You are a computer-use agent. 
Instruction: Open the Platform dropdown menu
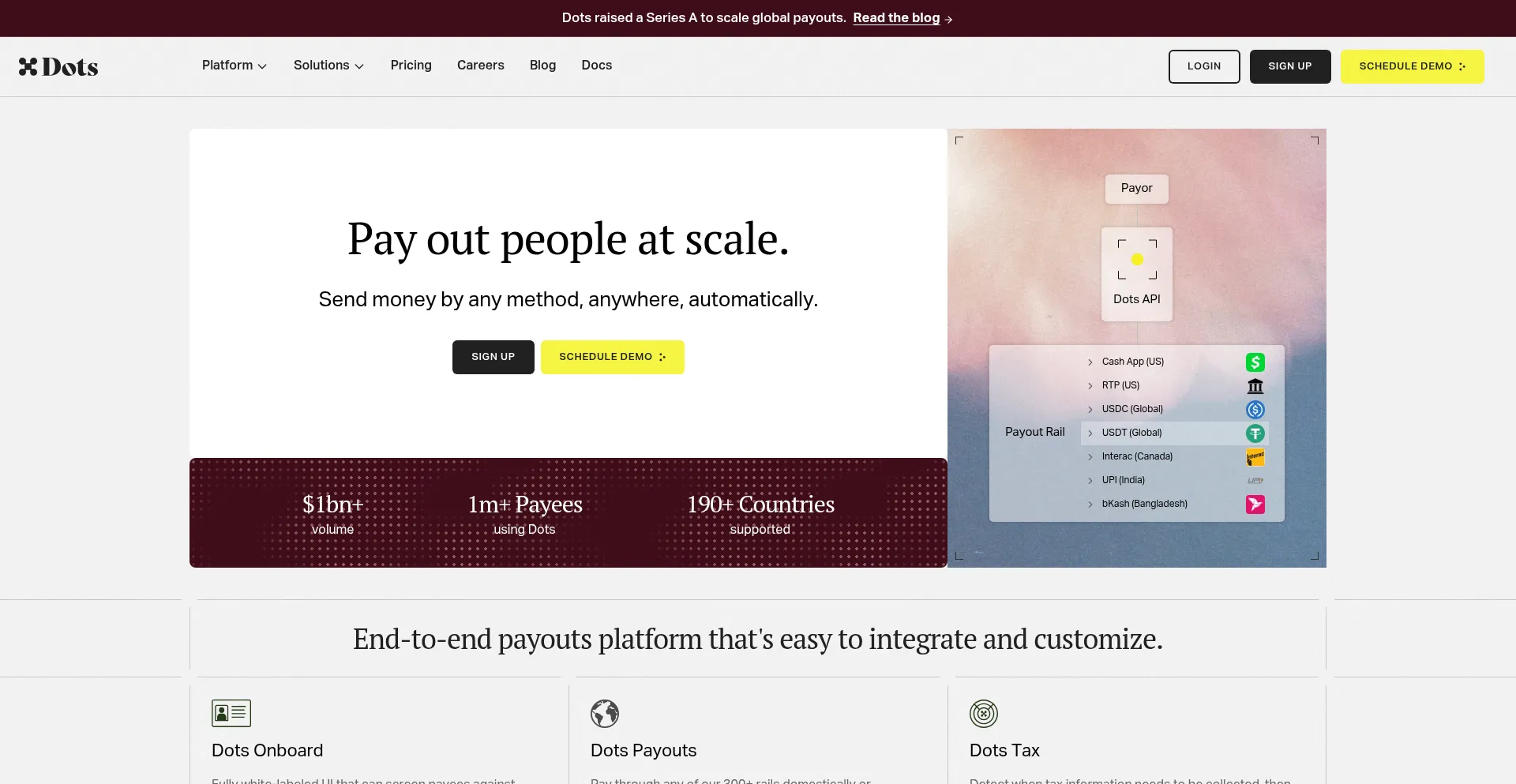click(x=235, y=66)
